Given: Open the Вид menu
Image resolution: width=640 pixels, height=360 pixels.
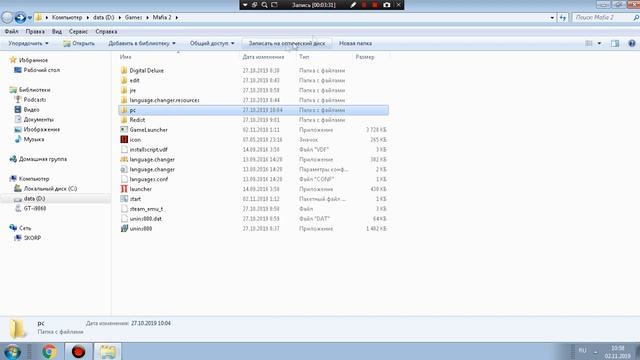Looking at the screenshot, I should (x=57, y=31).
